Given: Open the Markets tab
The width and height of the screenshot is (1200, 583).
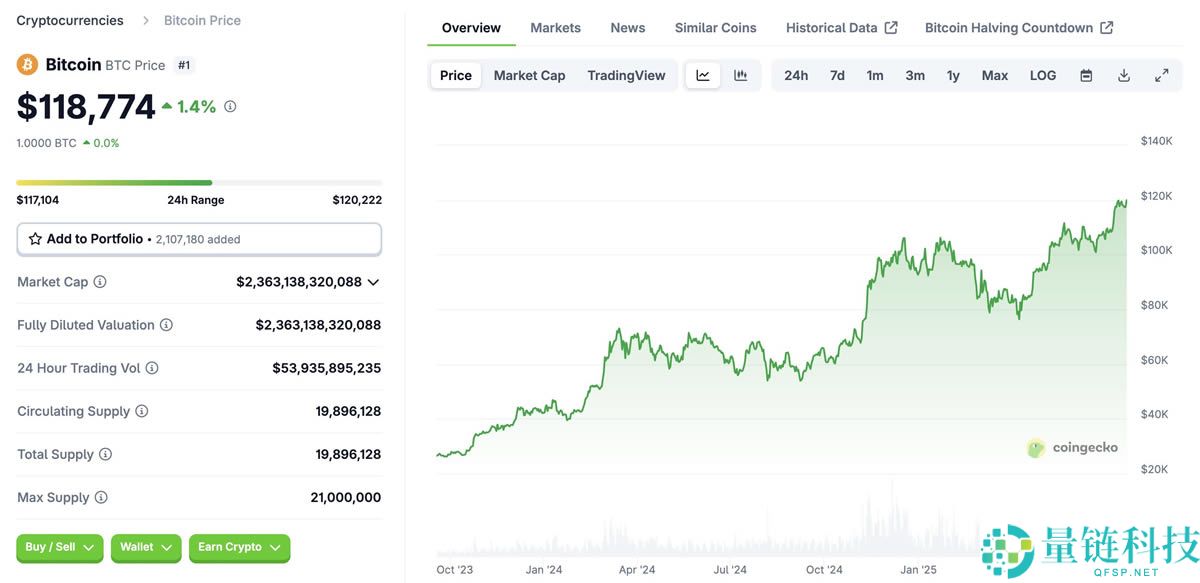Looking at the screenshot, I should coord(555,28).
